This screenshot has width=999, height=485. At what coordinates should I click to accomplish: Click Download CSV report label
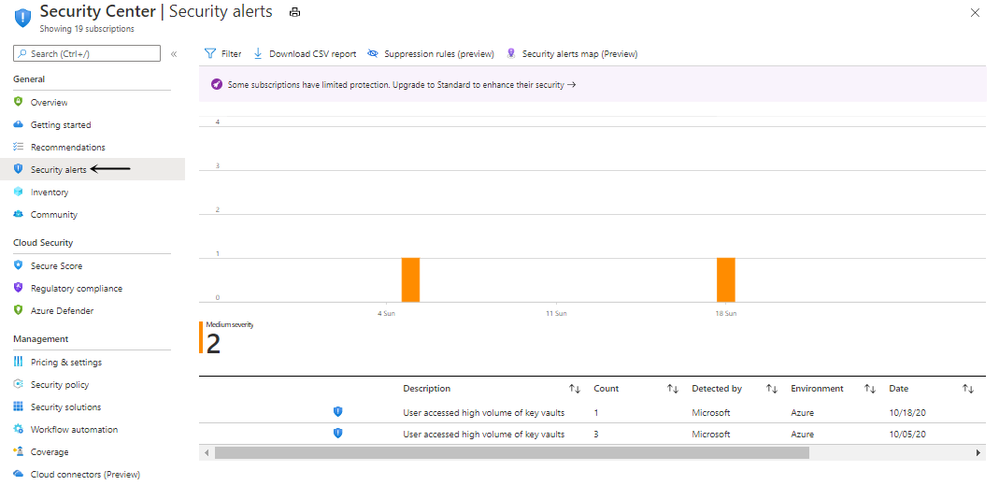pyautogui.click(x=313, y=54)
